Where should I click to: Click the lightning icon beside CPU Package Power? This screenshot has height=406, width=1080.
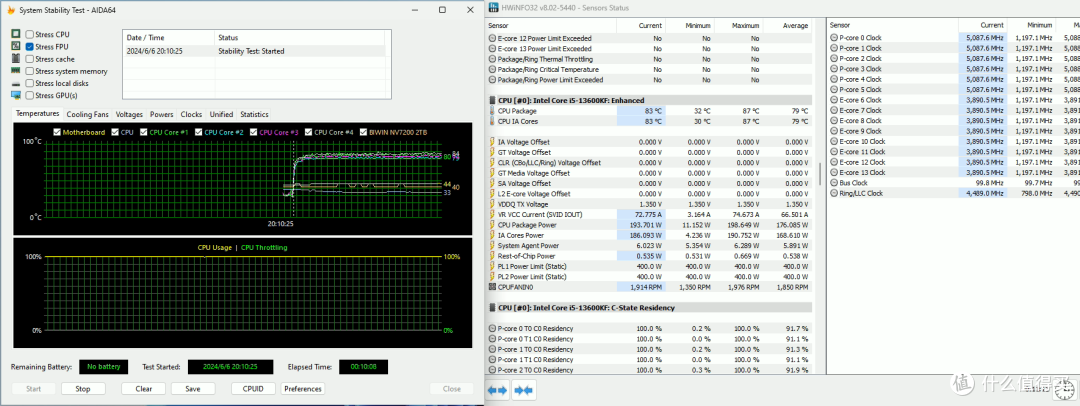click(492, 225)
